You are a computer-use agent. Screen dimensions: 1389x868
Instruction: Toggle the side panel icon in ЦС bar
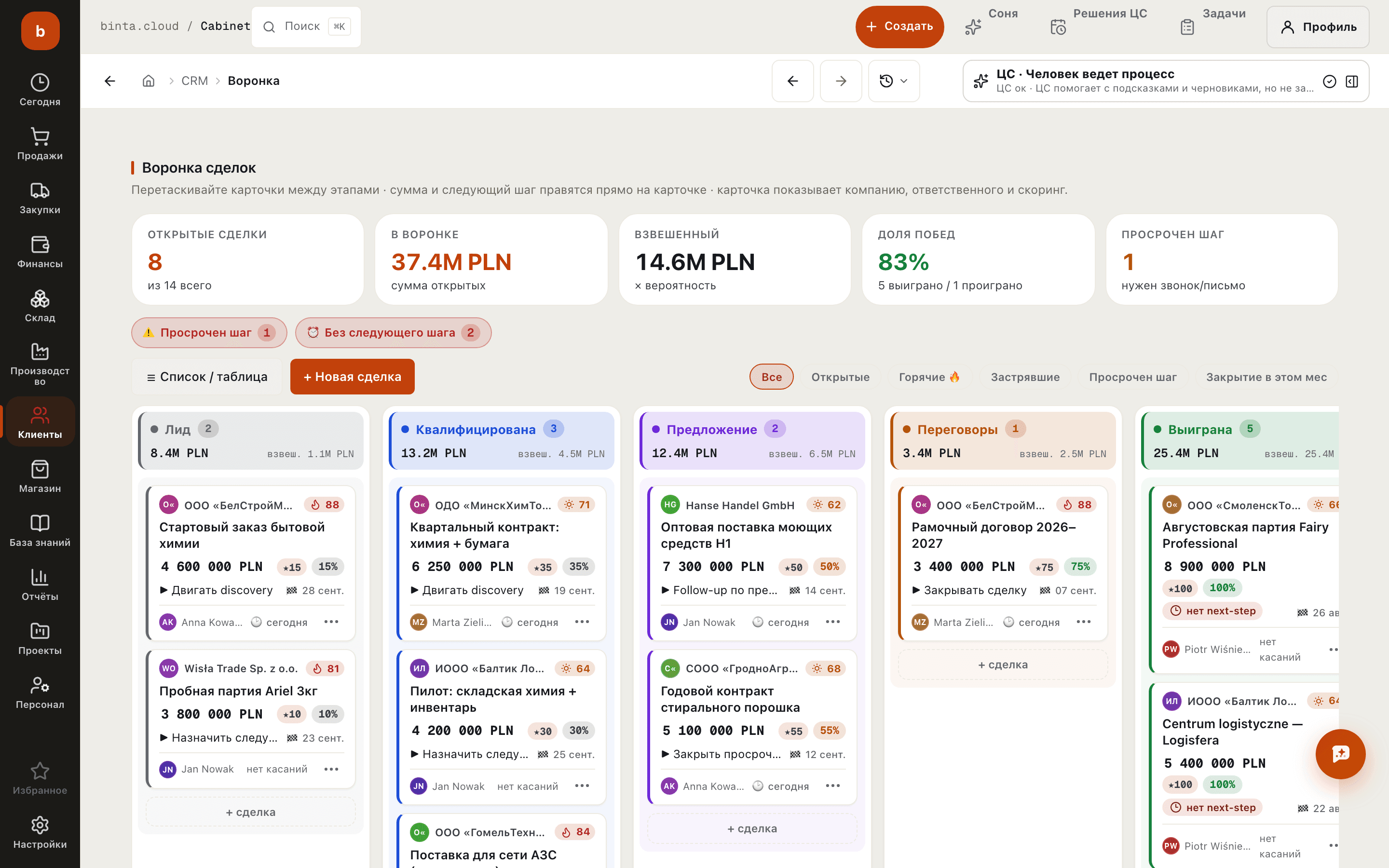click(x=1352, y=81)
